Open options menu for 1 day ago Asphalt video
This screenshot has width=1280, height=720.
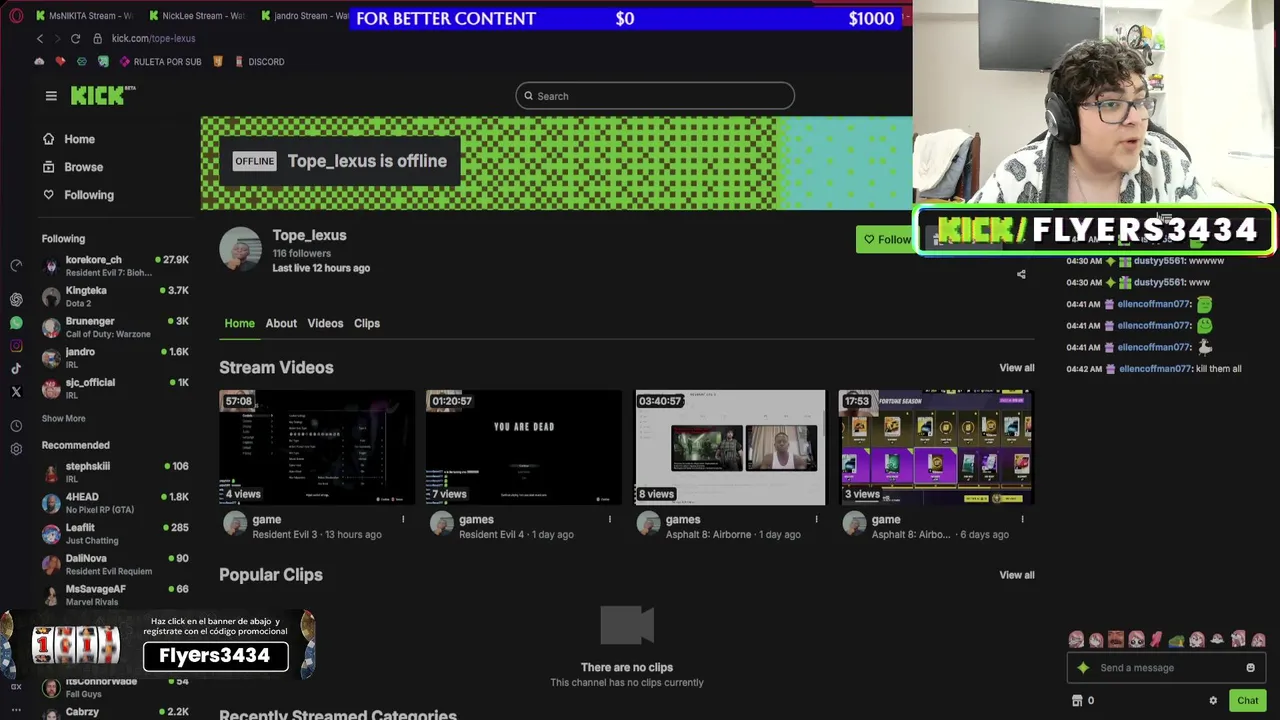816,519
